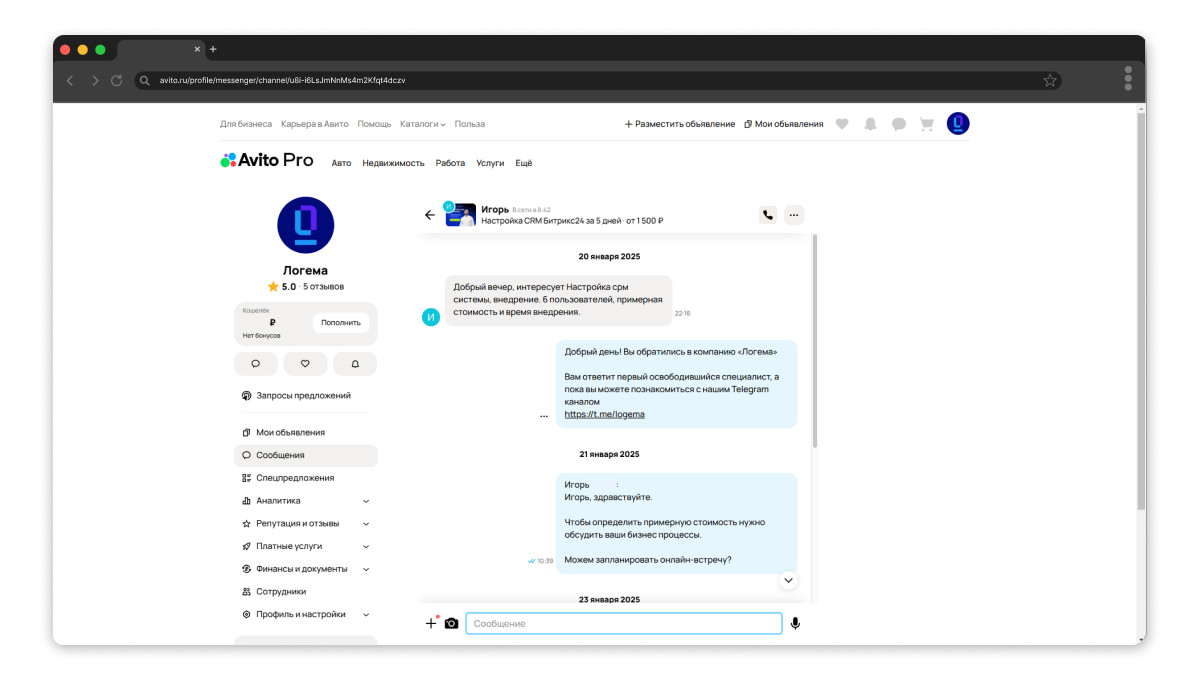
Task: Go back from chat with arrow
Action: 430,214
